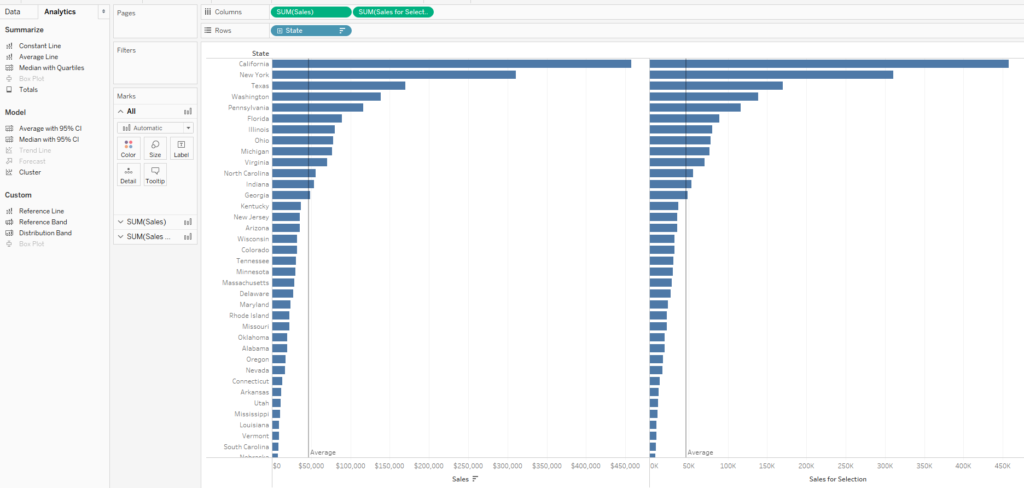Open the mark type Automatic dropdown
This screenshot has height=488, width=1024.
(x=155, y=128)
